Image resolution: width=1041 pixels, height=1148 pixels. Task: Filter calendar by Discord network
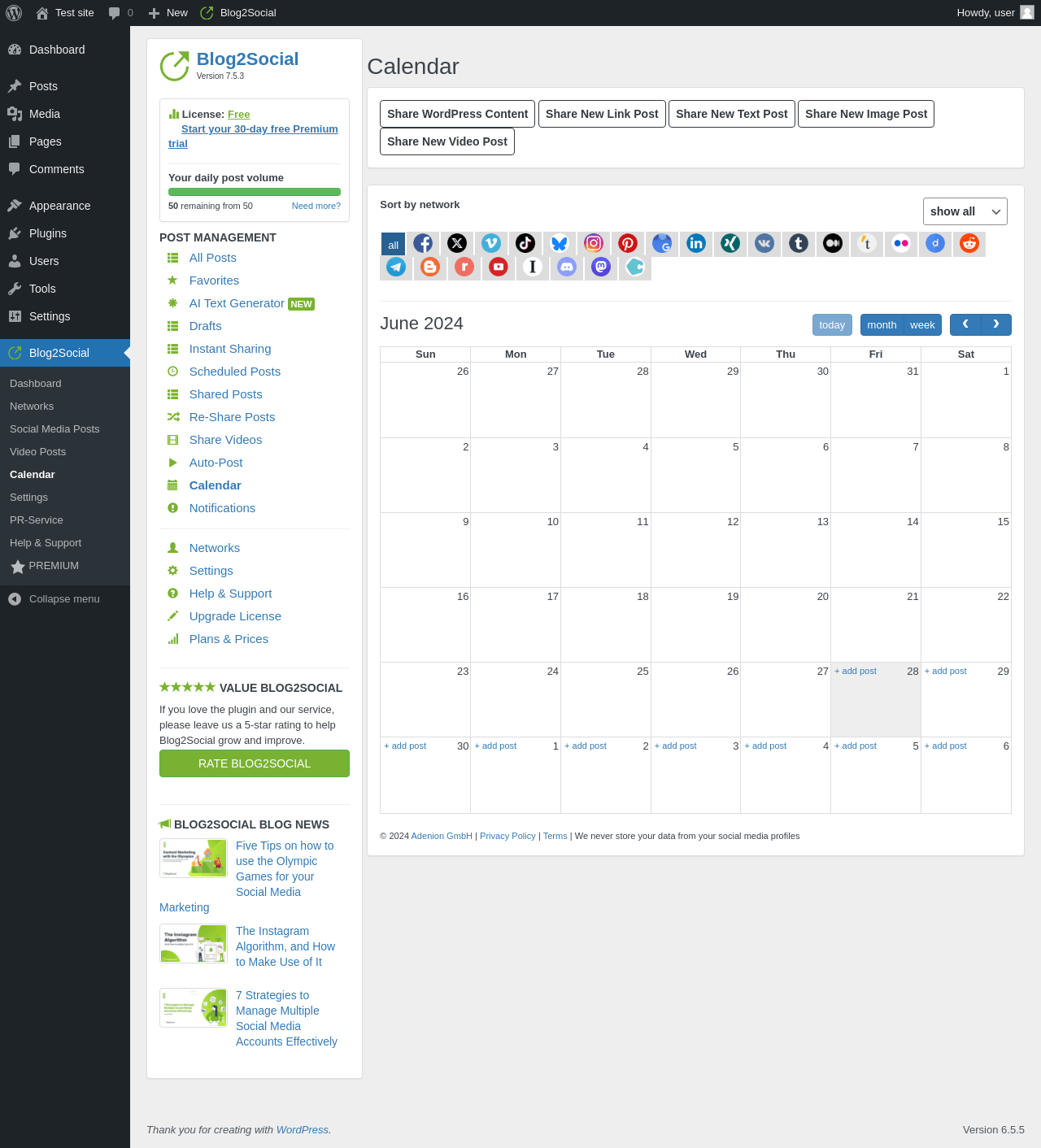567,267
